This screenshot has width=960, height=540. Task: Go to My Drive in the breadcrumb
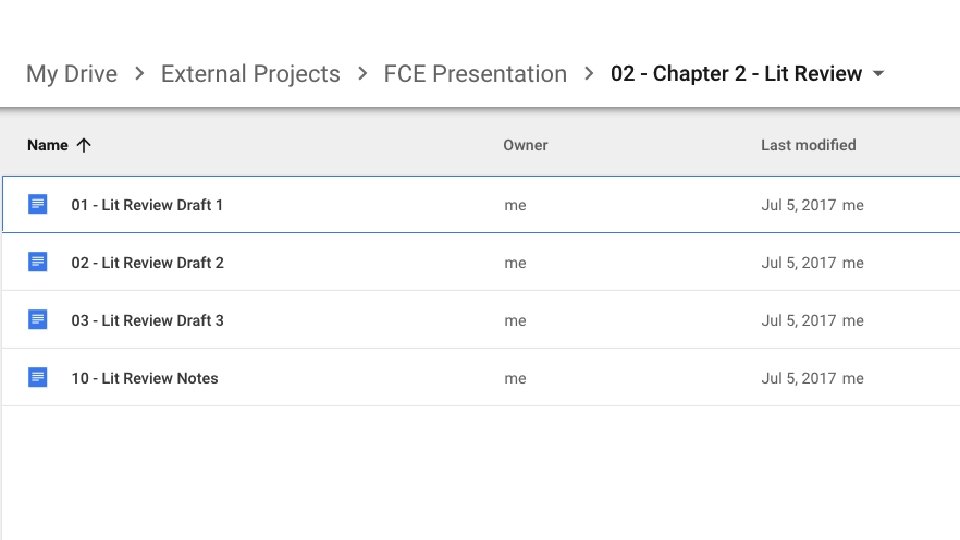click(71, 74)
